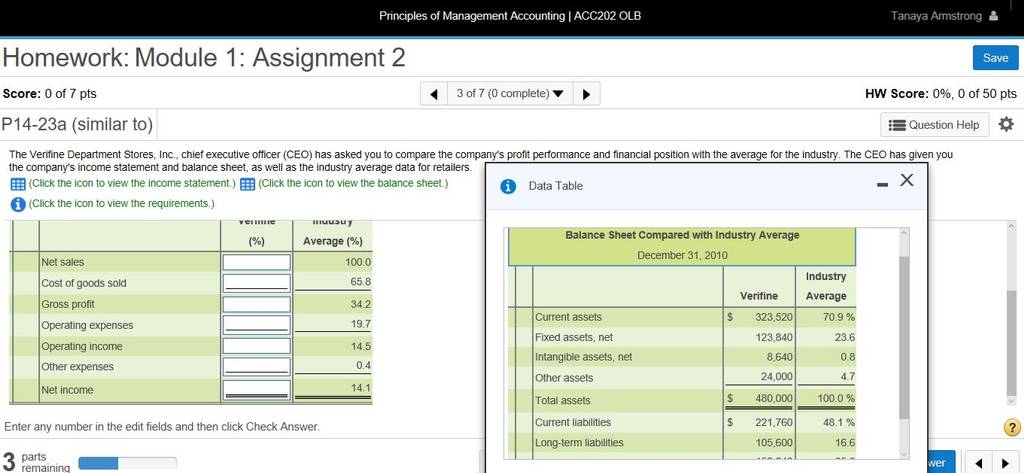Open the requirements link

121,203
